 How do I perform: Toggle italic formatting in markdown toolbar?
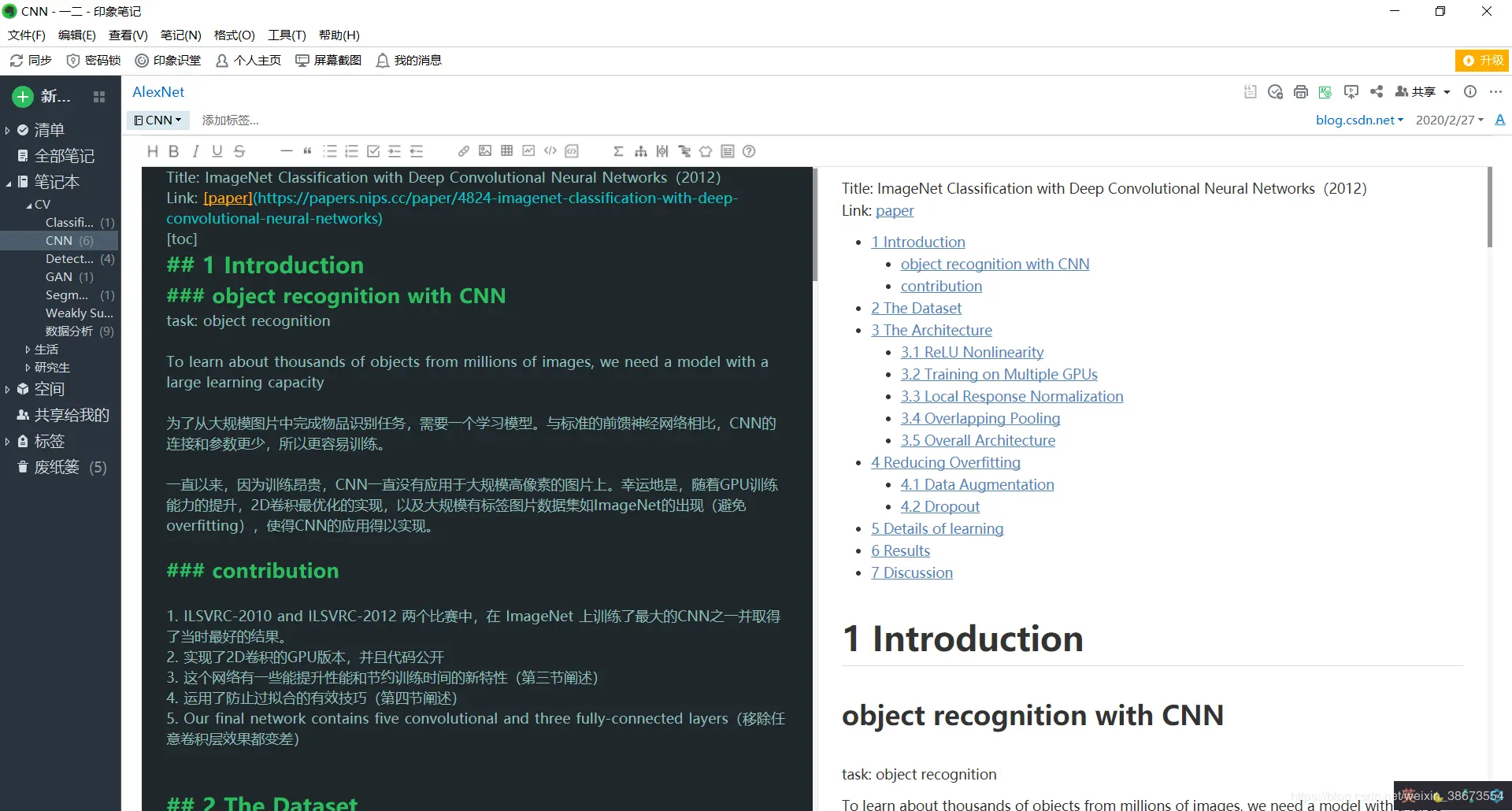tap(195, 151)
